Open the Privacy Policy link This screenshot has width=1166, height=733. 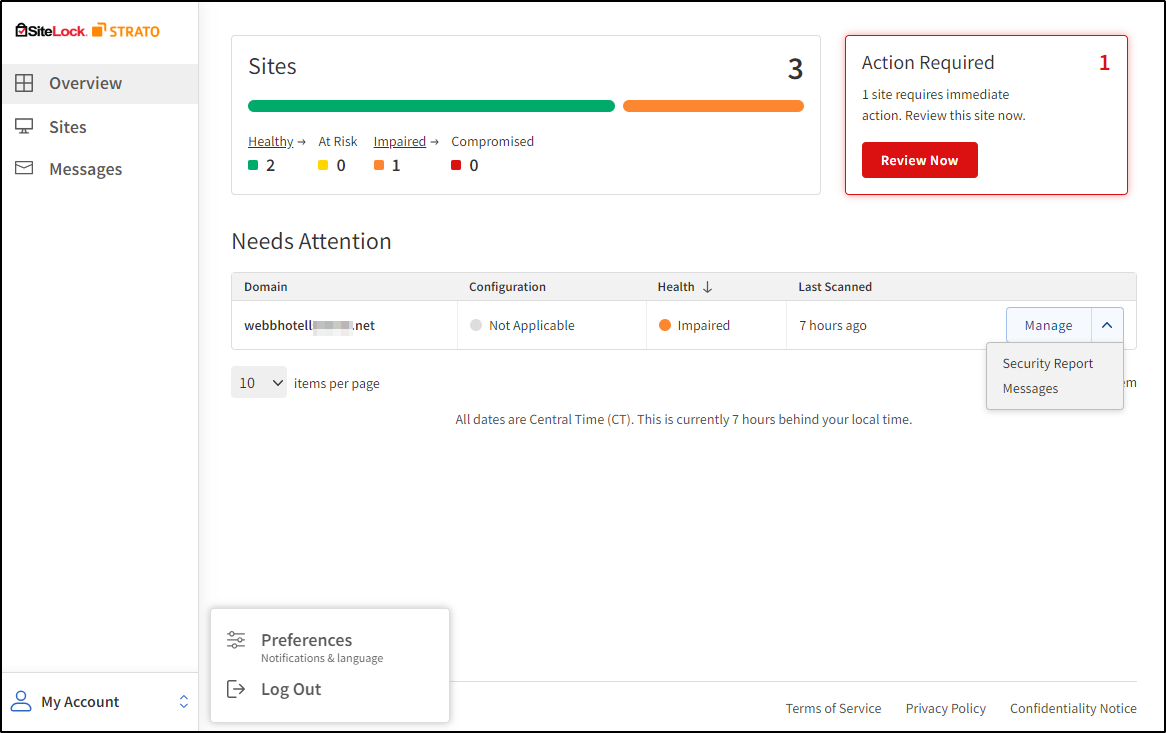945,708
